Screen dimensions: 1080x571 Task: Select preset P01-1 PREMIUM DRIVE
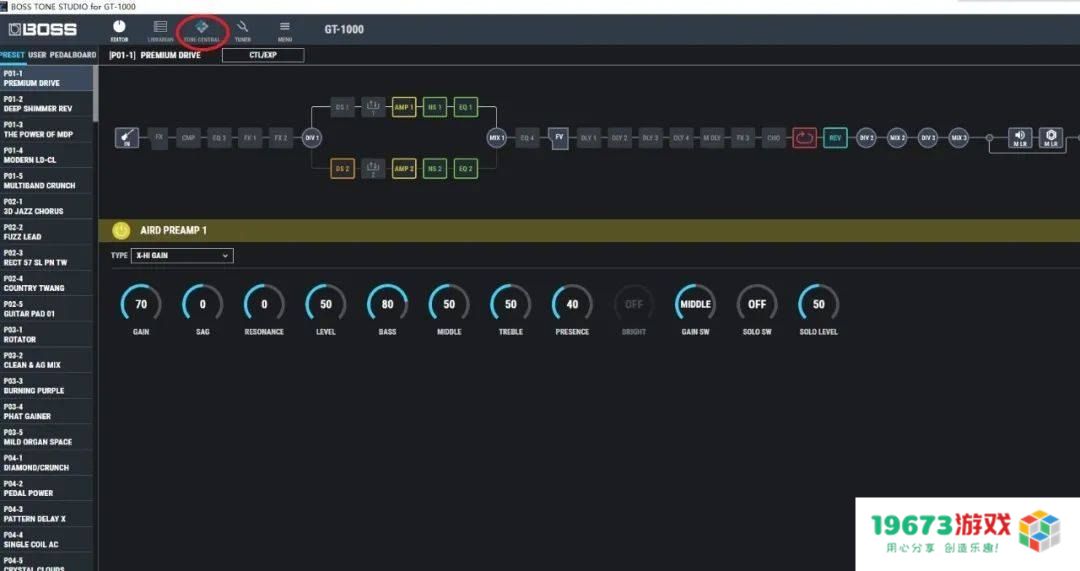(x=46, y=78)
